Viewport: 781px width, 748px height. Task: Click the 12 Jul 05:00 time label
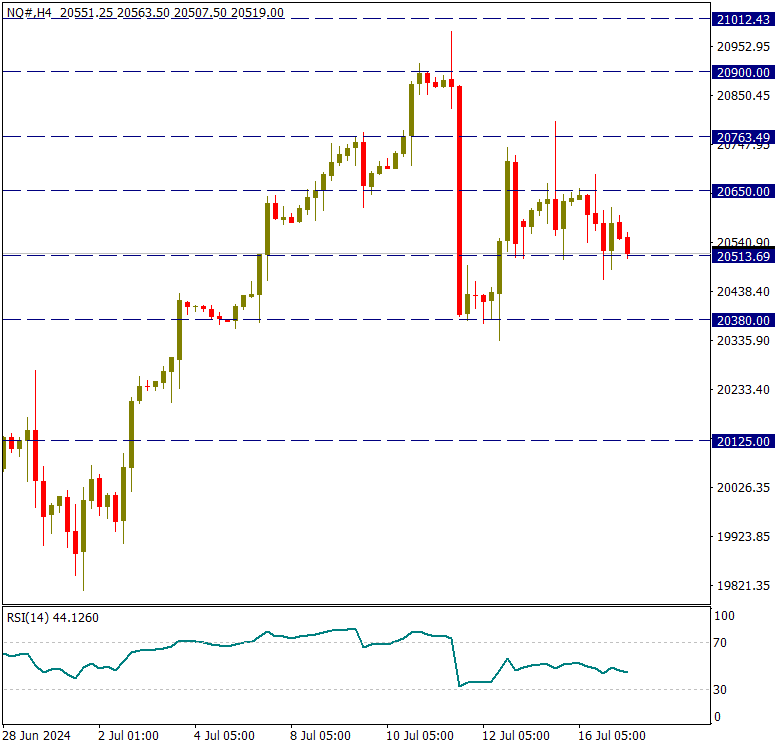coord(516,736)
